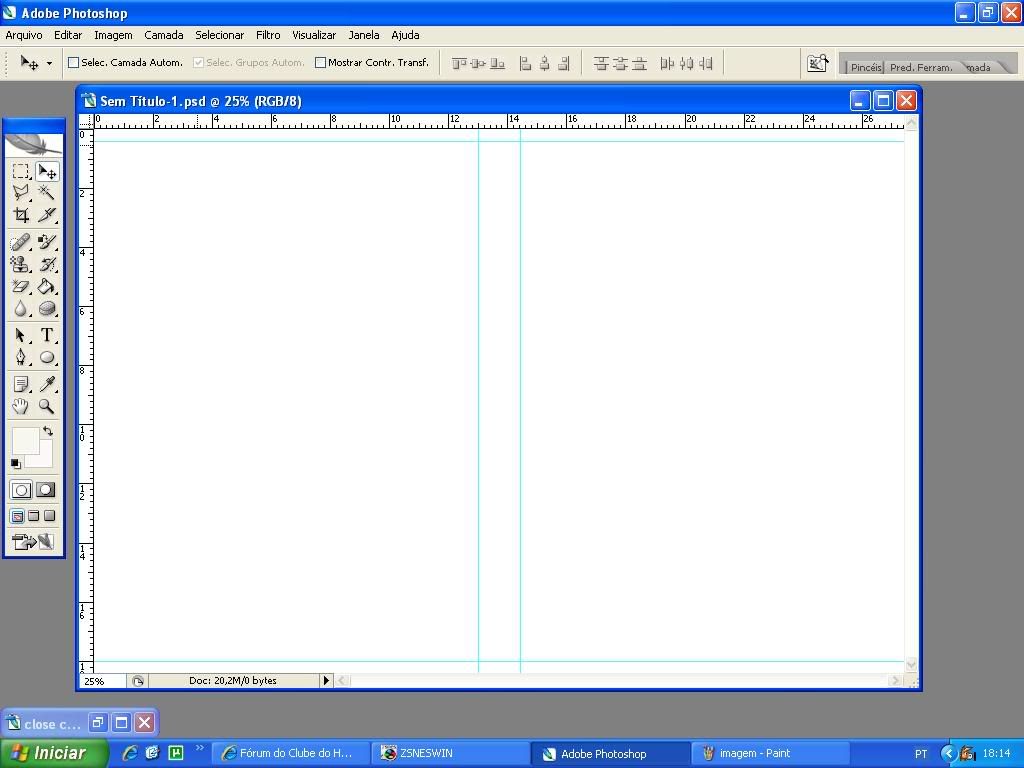This screenshot has height=768, width=1024.
Task: Select the Magic Wand tool
Action: tap(46, 192)
